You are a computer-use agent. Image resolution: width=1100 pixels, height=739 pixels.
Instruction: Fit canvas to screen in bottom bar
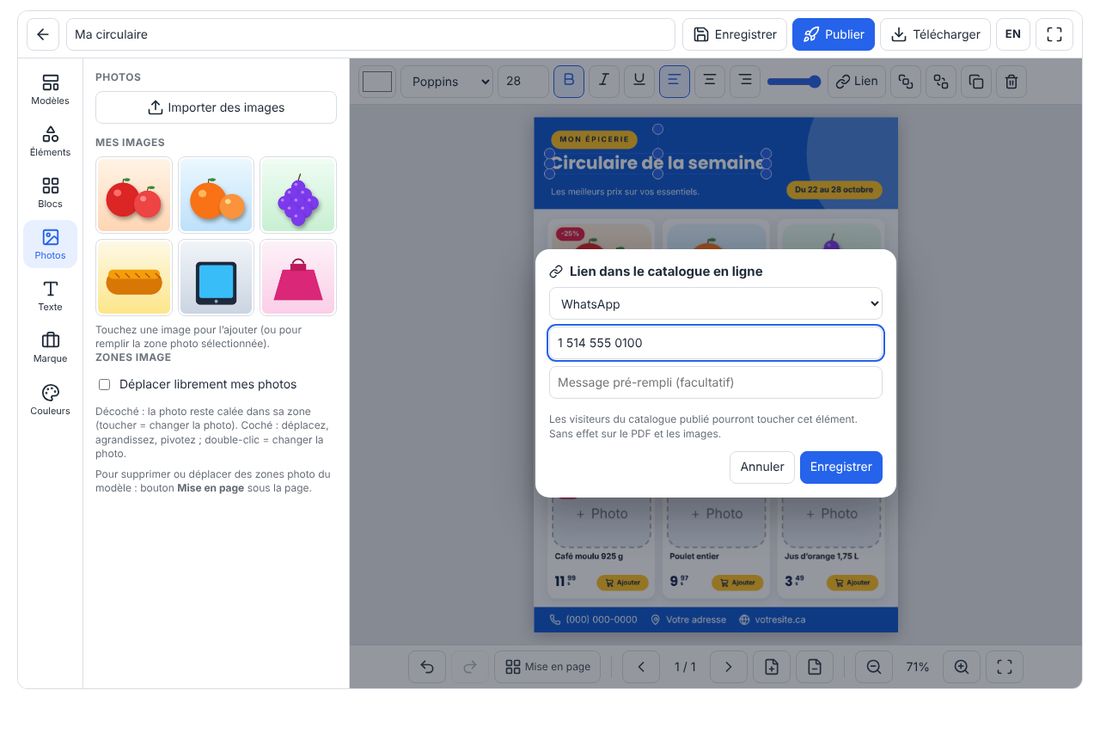click(x=1005, y=667)
